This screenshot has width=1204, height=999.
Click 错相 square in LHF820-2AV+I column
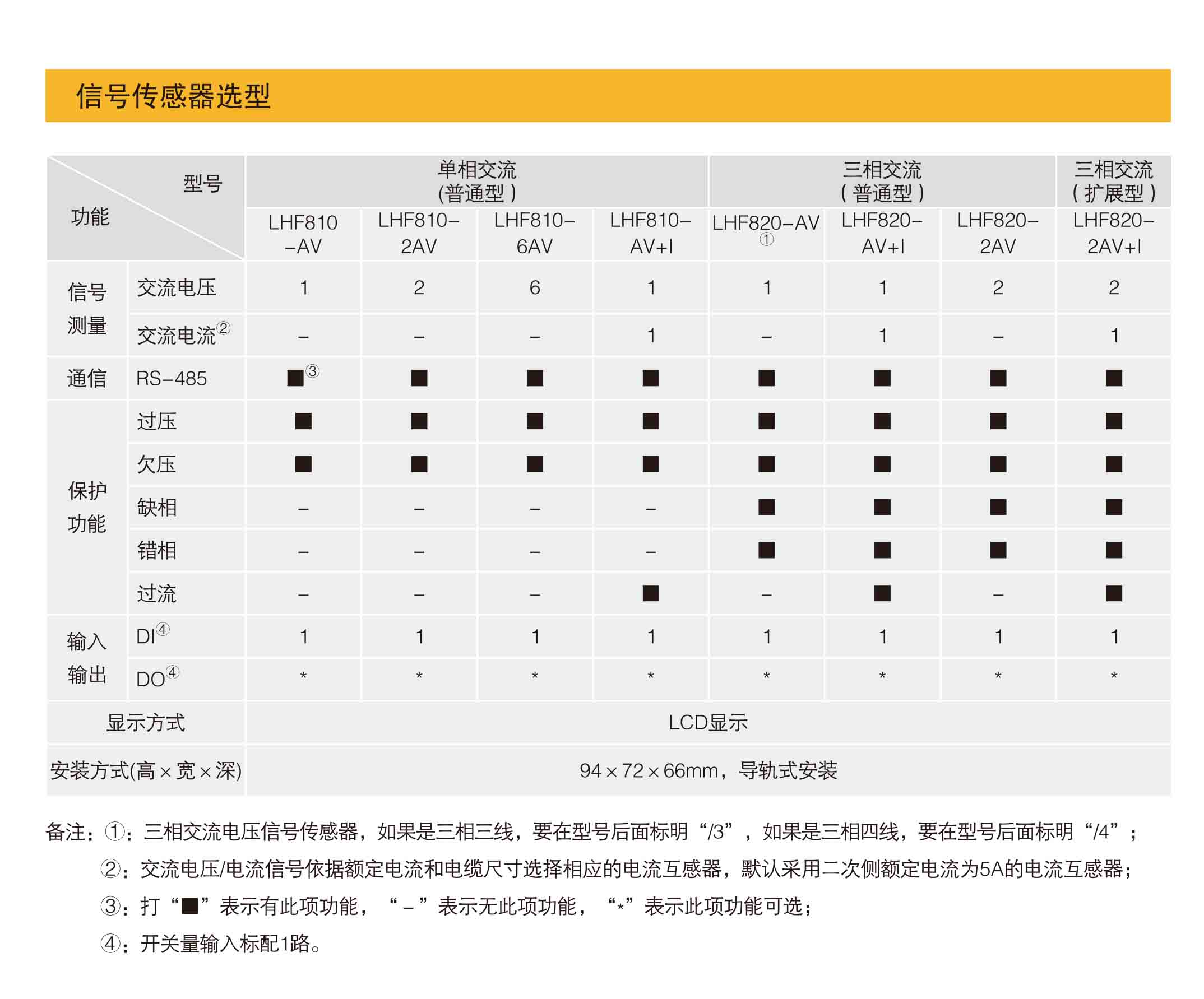pyautogui.click(x=1113, y=550)
